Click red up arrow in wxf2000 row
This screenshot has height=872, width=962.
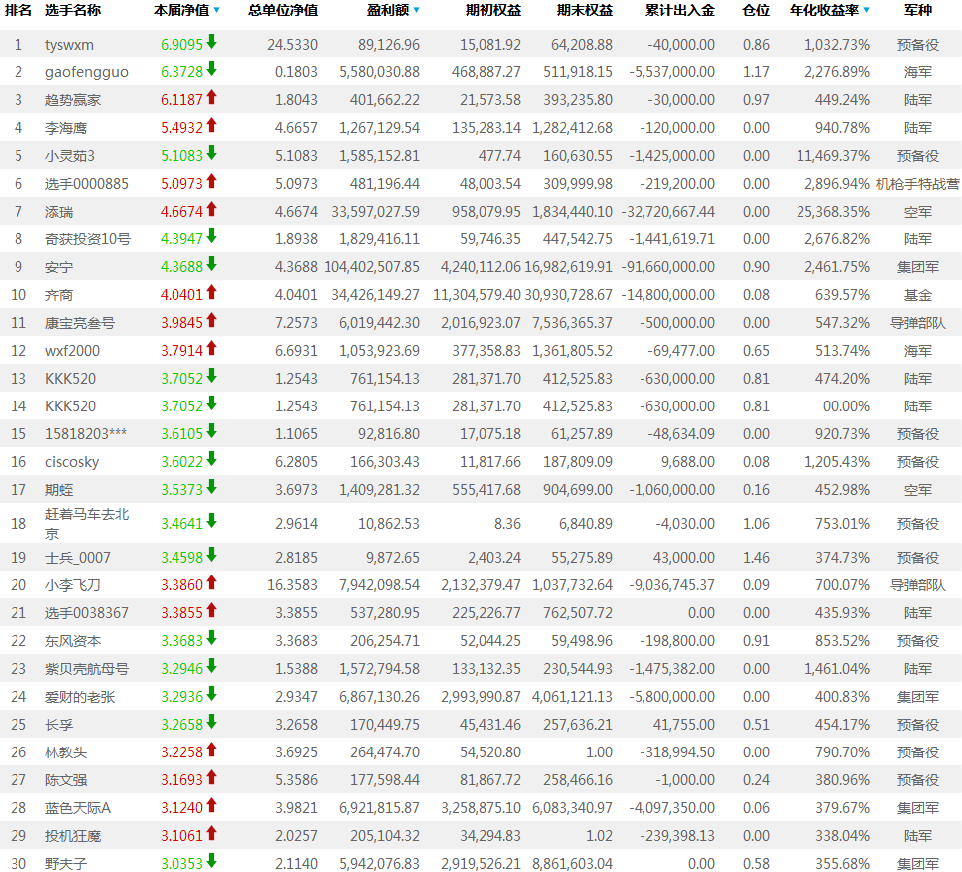click(212, 348)
